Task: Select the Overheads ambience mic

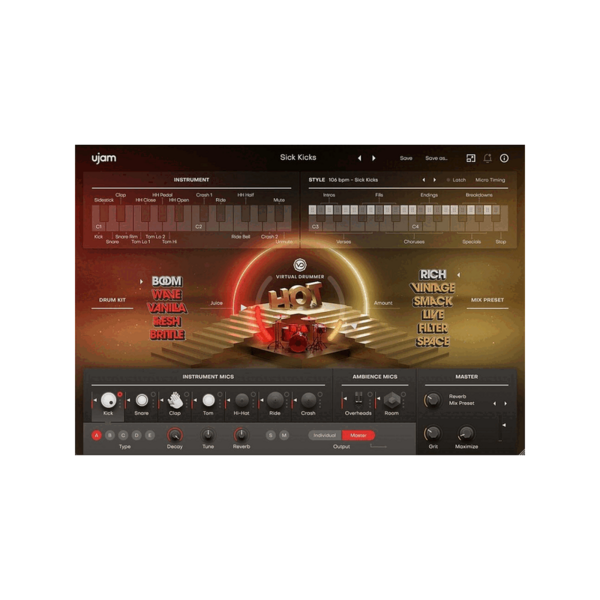Action: click(359, 399)
